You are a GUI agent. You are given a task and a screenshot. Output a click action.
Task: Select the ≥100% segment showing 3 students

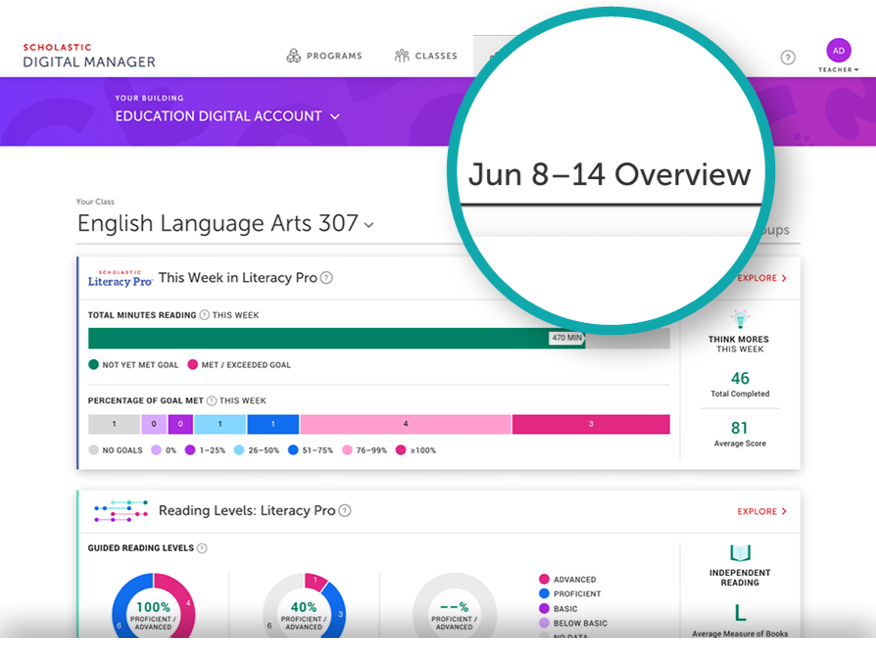[x=590, y=424]
